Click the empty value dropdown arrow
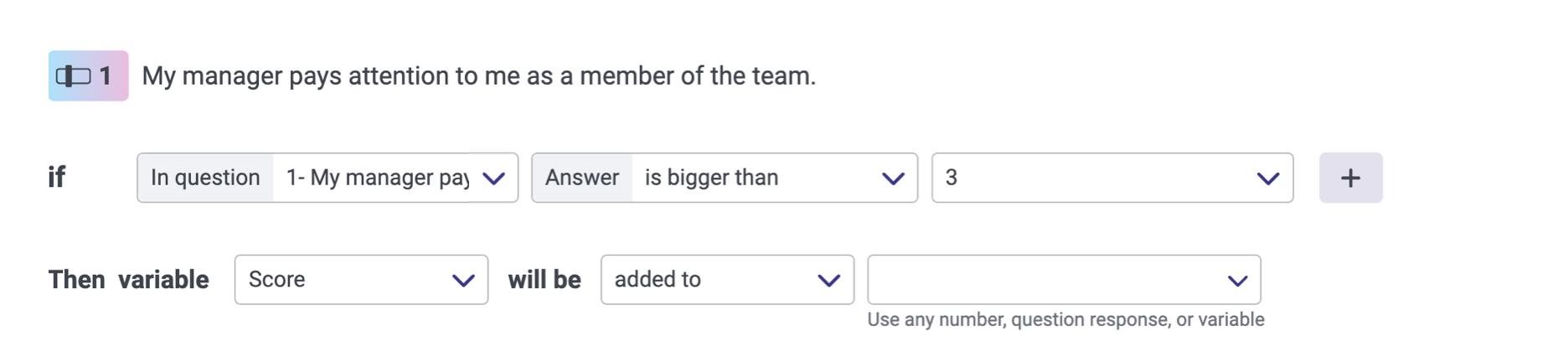Viewport: 1568px width, 362px height. click(1237, 281)
